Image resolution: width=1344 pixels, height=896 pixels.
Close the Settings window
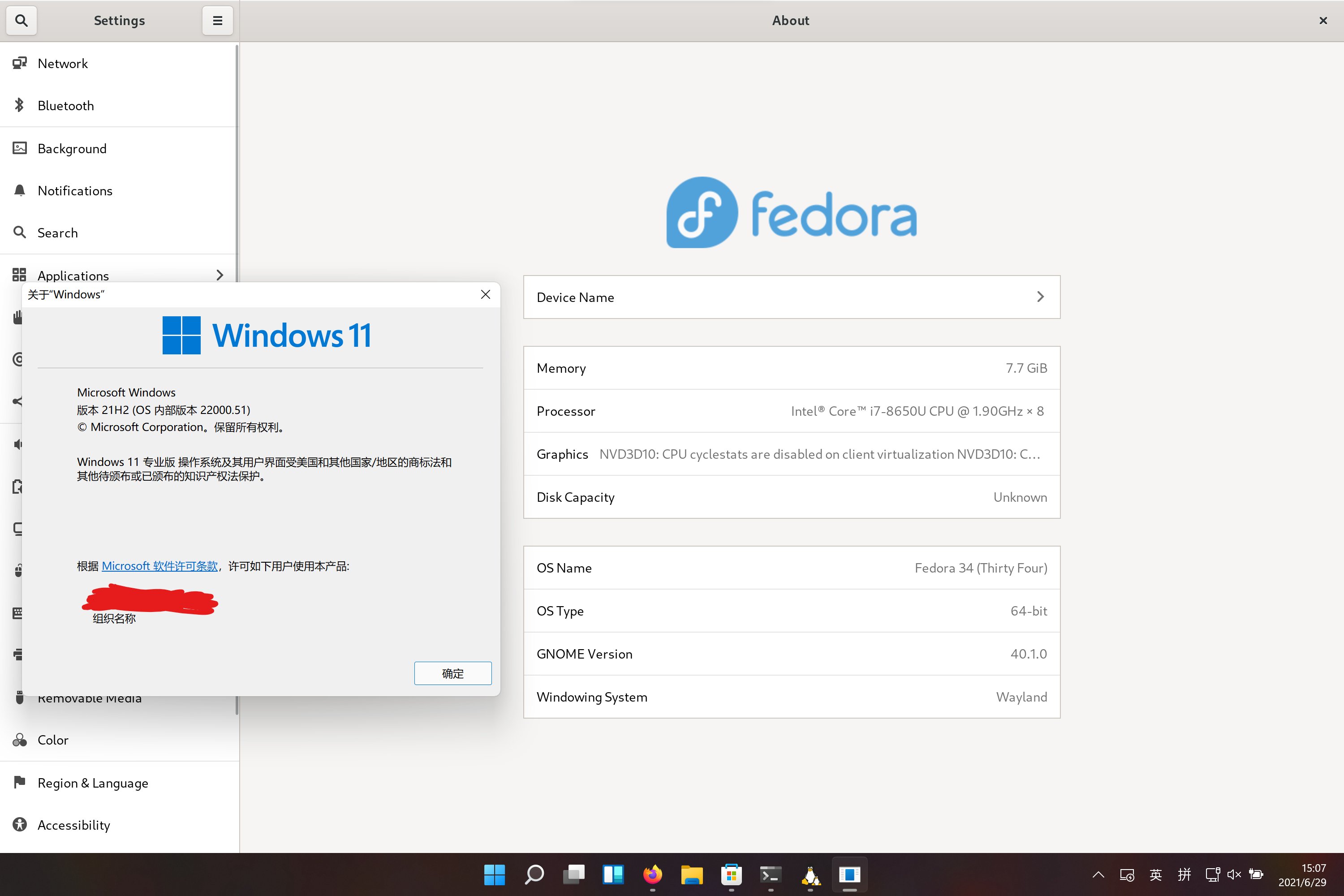[x=1323, y=21]
